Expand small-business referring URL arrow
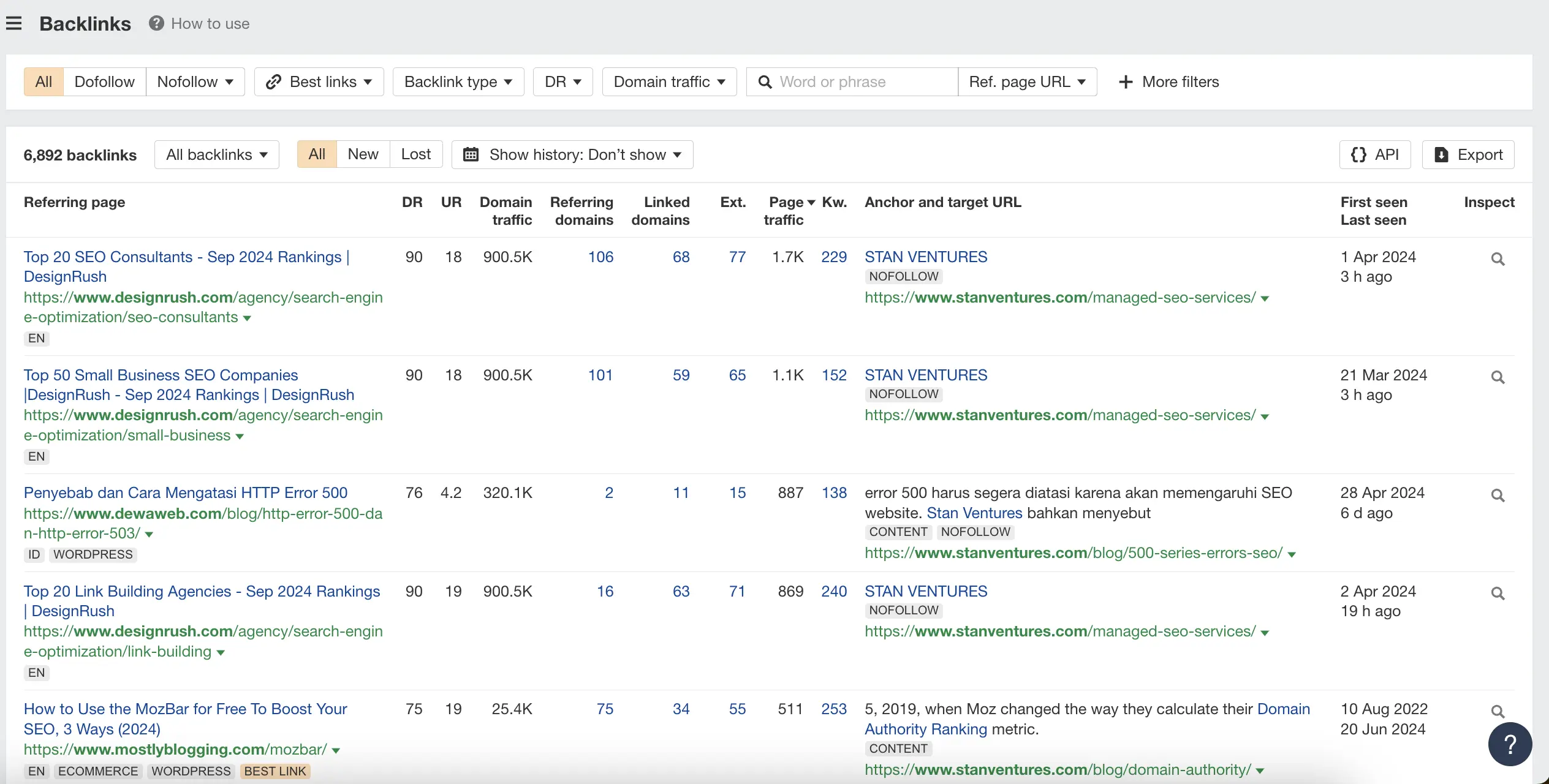 point(240,437)
